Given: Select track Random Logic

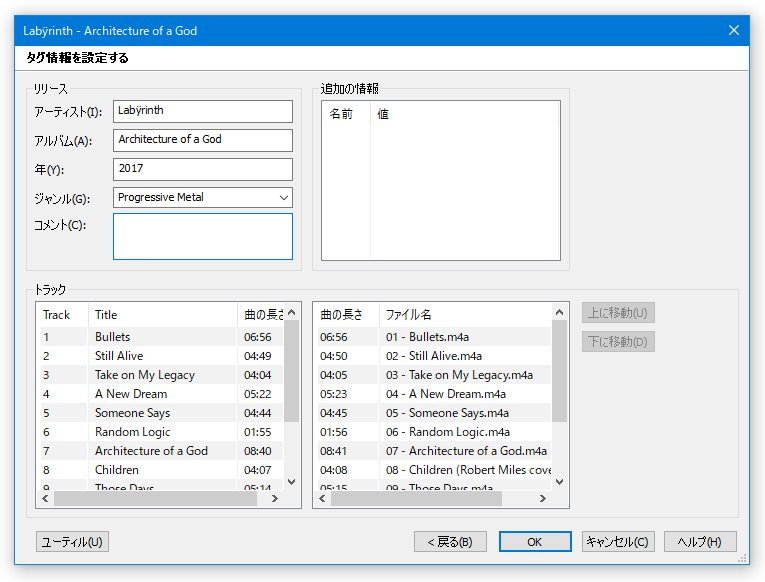Looking at the screenshot, I should (x=161, y=432).
